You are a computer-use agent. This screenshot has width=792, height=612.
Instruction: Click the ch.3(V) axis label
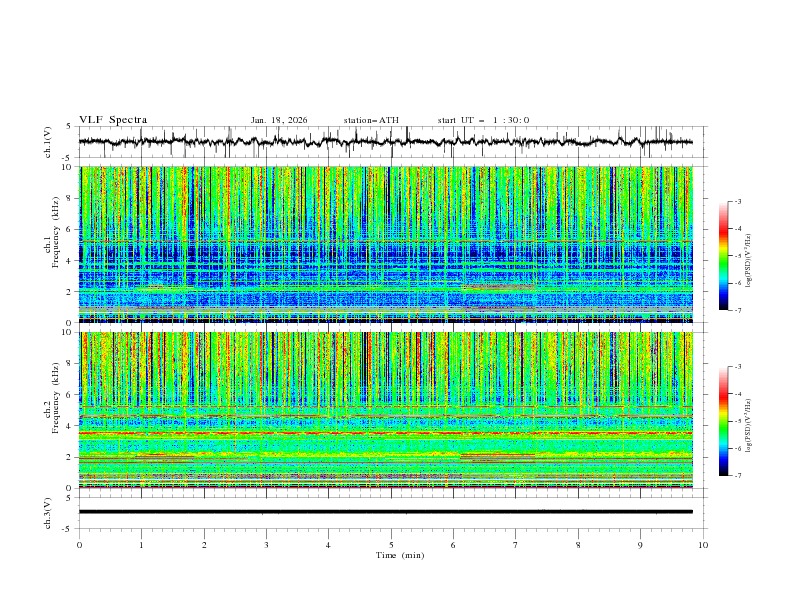[x=50, y=512]
